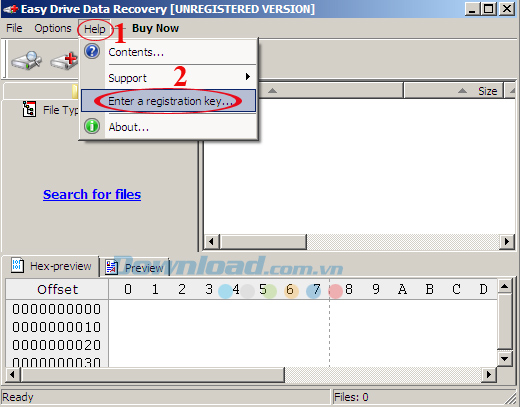520x407 pixels.
Task: Click hex view left scroll arrow
Action: coord(13,375)
